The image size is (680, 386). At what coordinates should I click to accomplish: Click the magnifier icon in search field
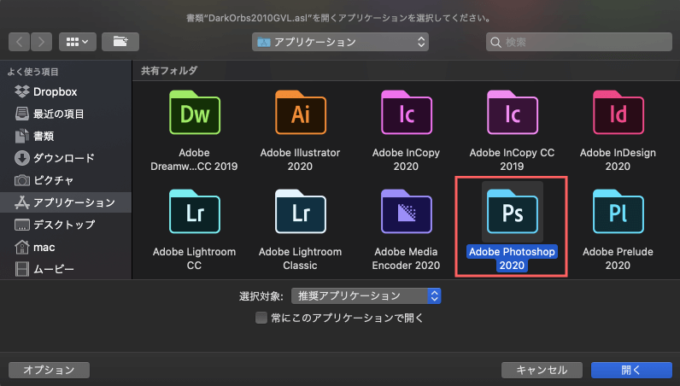496,42
